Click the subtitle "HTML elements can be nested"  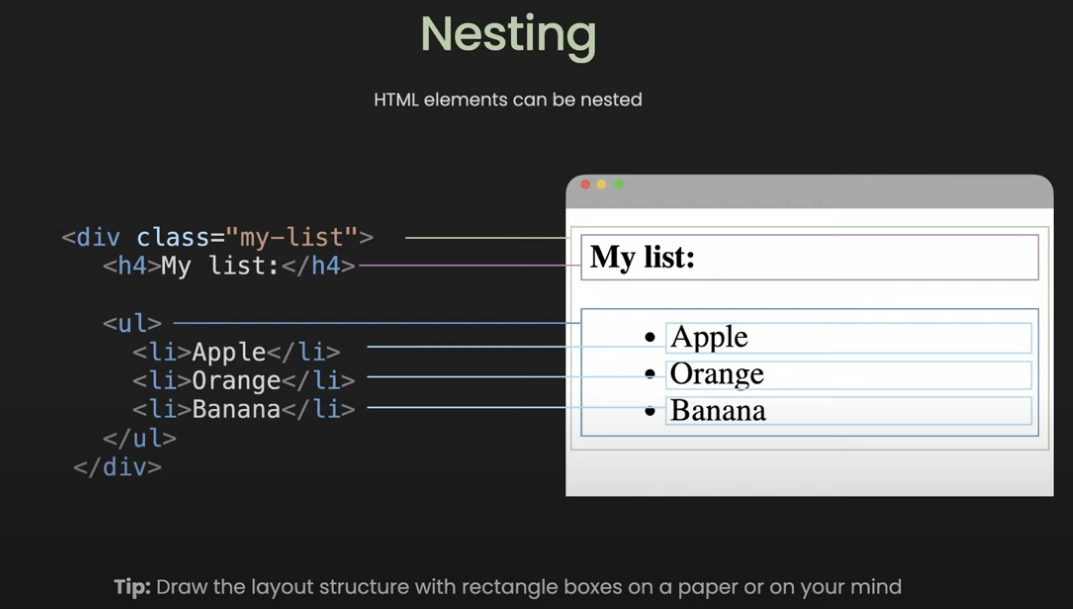508,100
